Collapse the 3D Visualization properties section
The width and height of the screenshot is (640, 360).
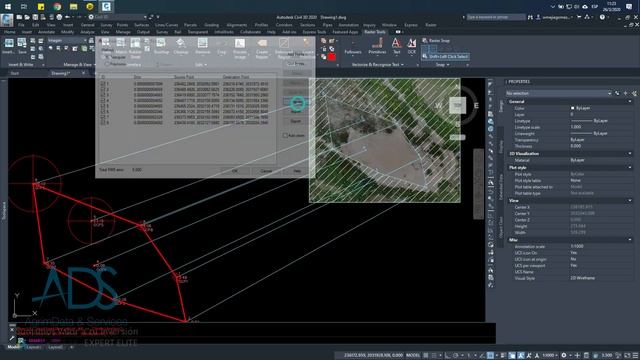pyautogui.click(x=629, y=153)
